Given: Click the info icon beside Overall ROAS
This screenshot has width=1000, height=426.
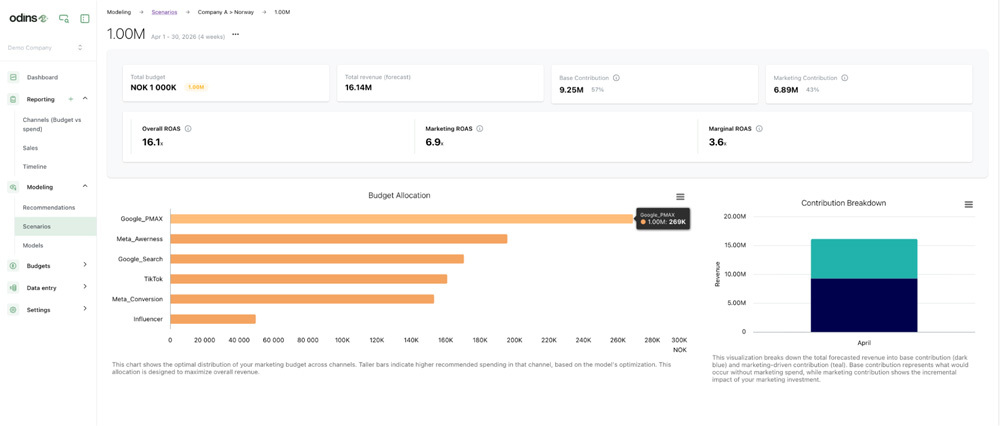Looking at the screenshot, I should (188, 129).
